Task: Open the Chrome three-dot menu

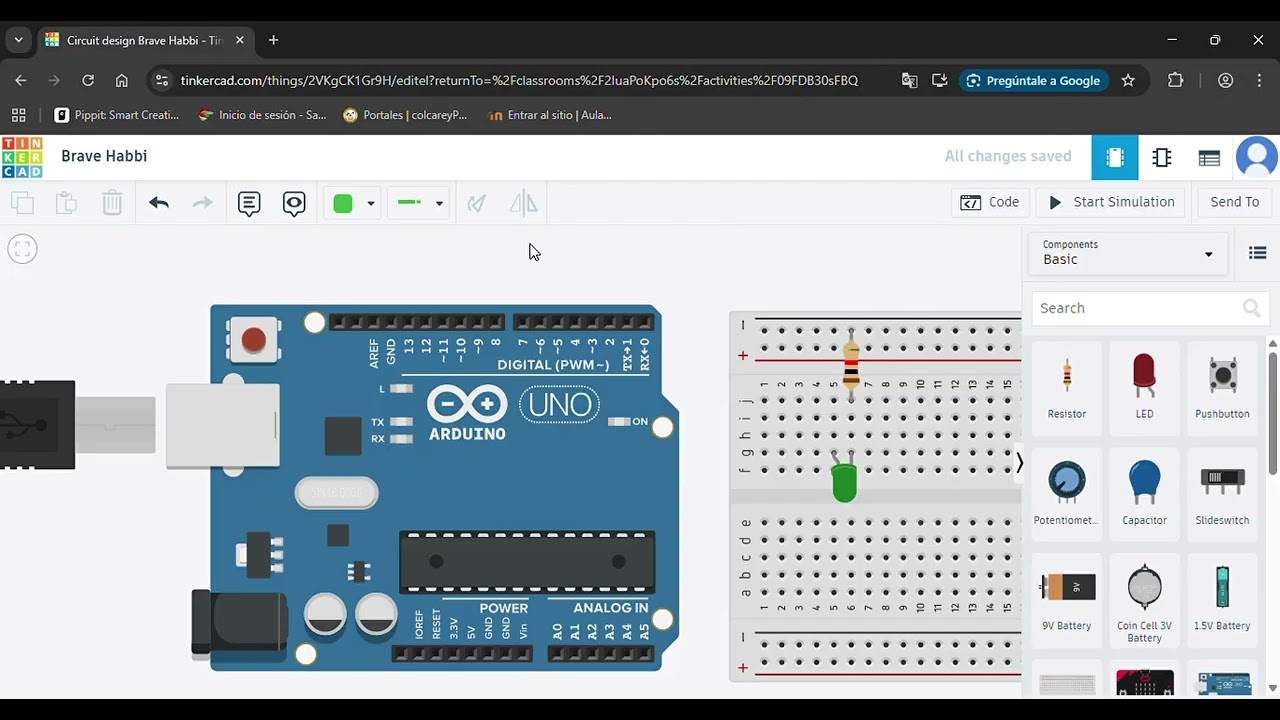Action: (x=1259, y=81)
